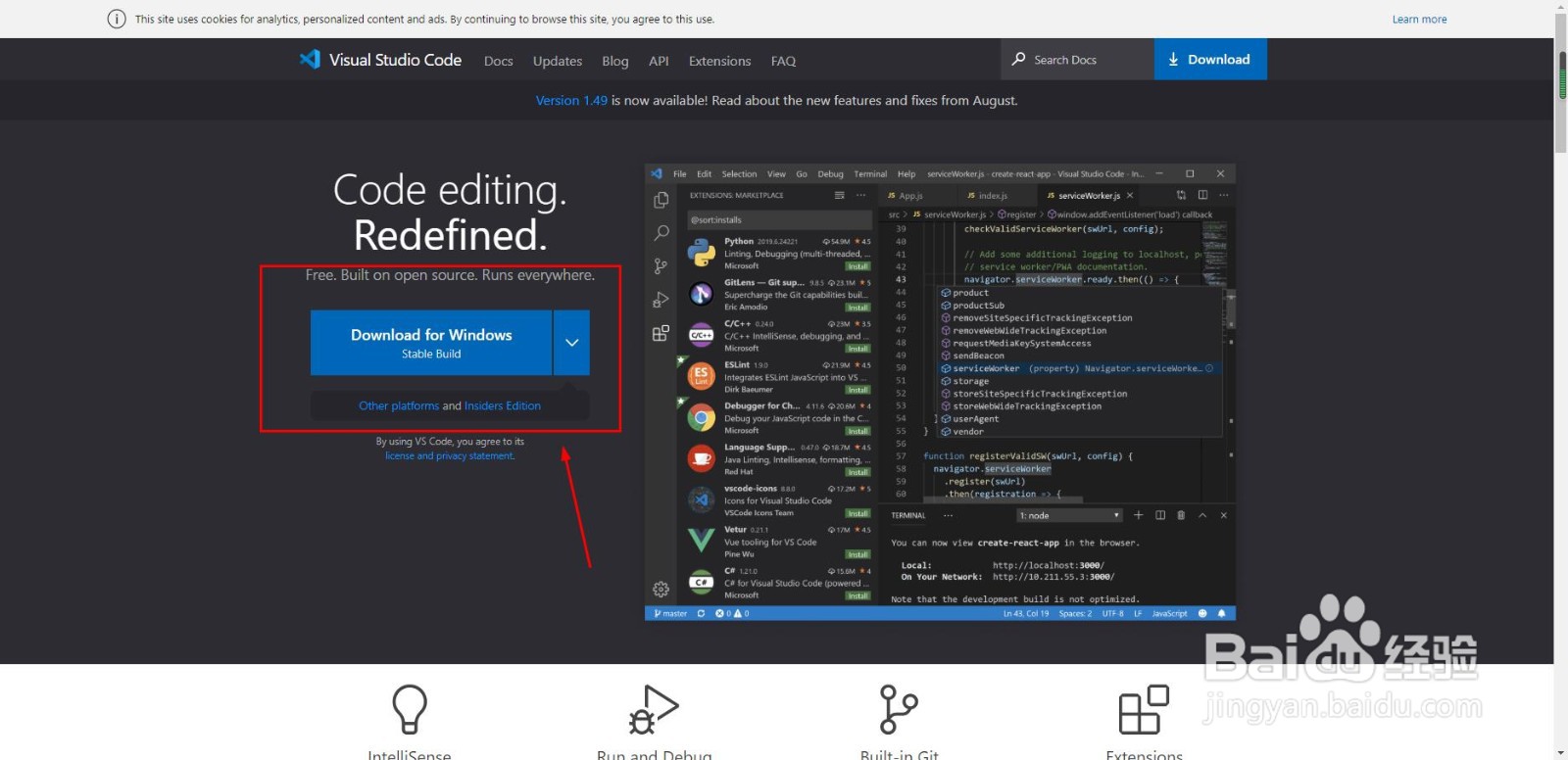1568x760 pixels.
Task: Click the Python extension icon in preview
Action: (x=701, y=253)
